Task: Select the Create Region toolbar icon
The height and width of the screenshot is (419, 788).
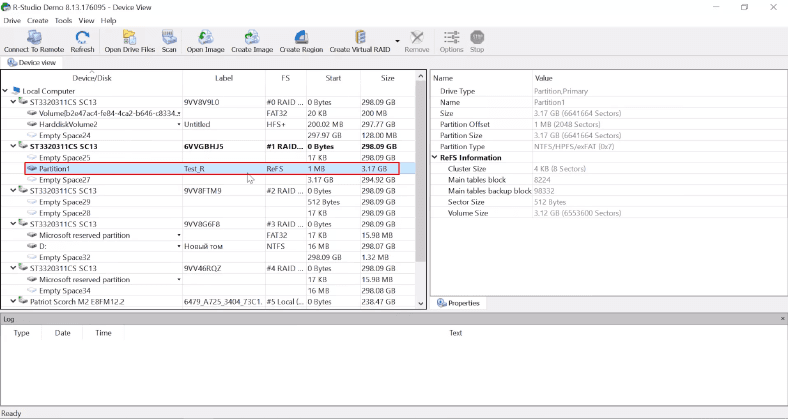Action: 300,37
